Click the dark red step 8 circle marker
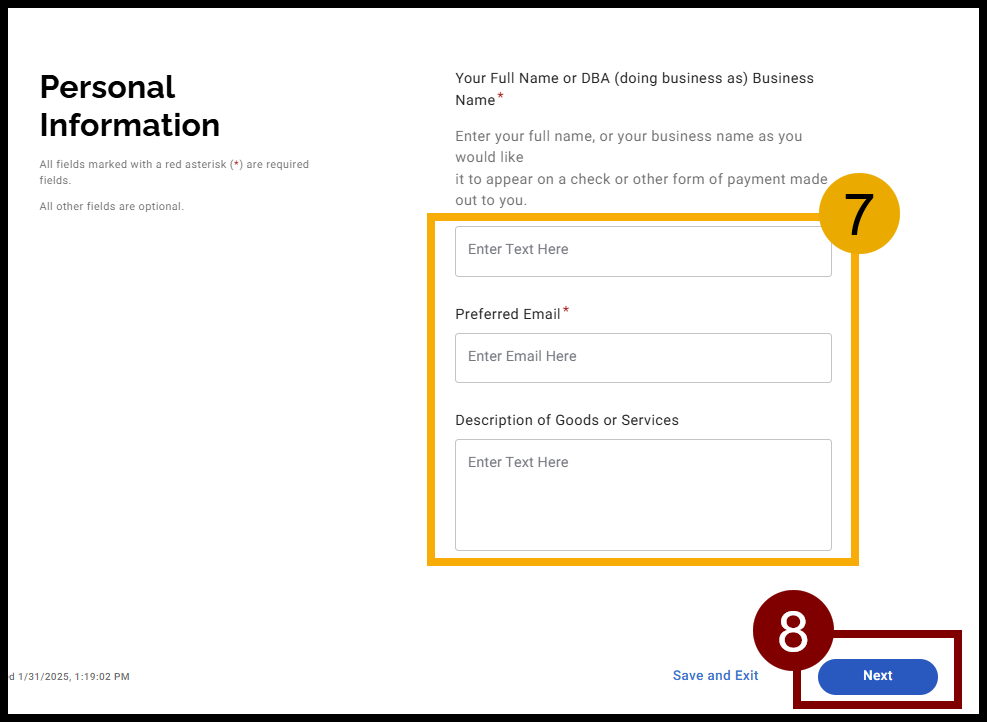 (793, 630)
